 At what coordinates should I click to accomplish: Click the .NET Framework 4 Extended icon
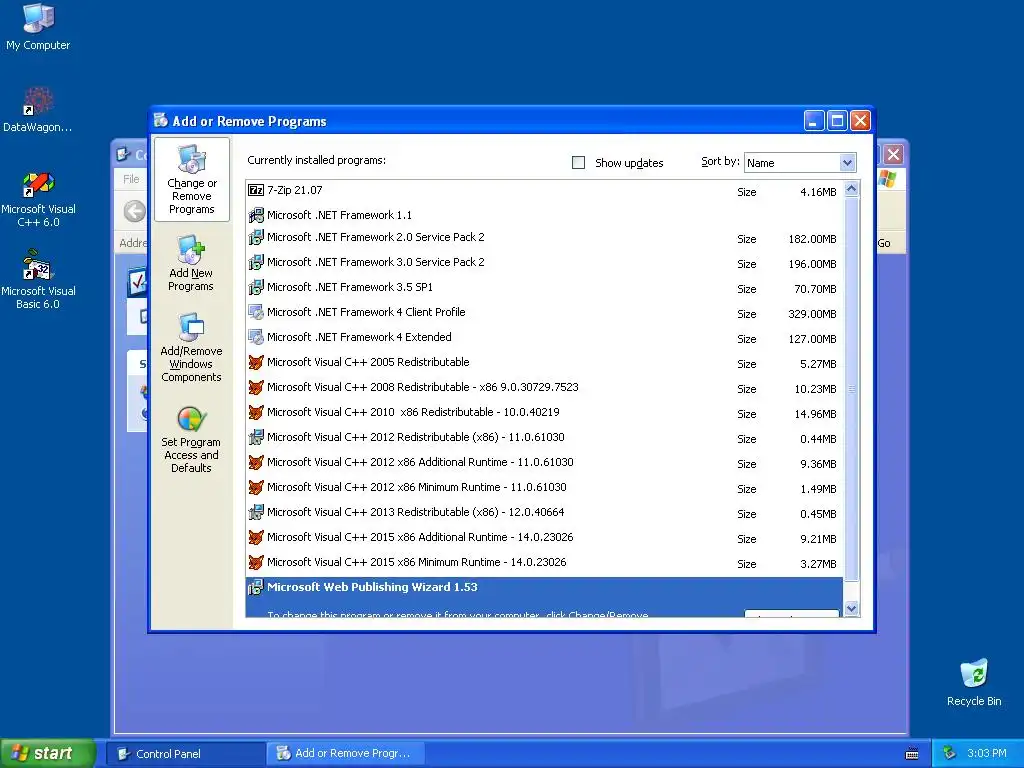256,337
